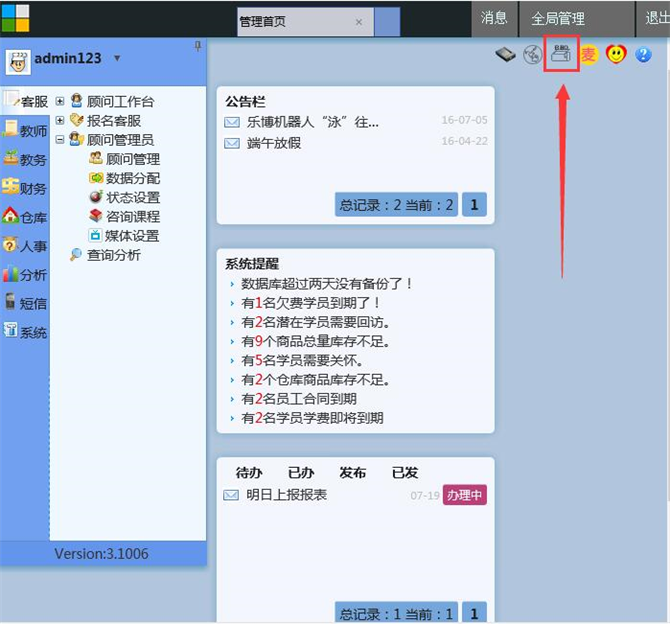
Task: Open the 有2名潜在学员需要回访 reminder
Action: 316,322
